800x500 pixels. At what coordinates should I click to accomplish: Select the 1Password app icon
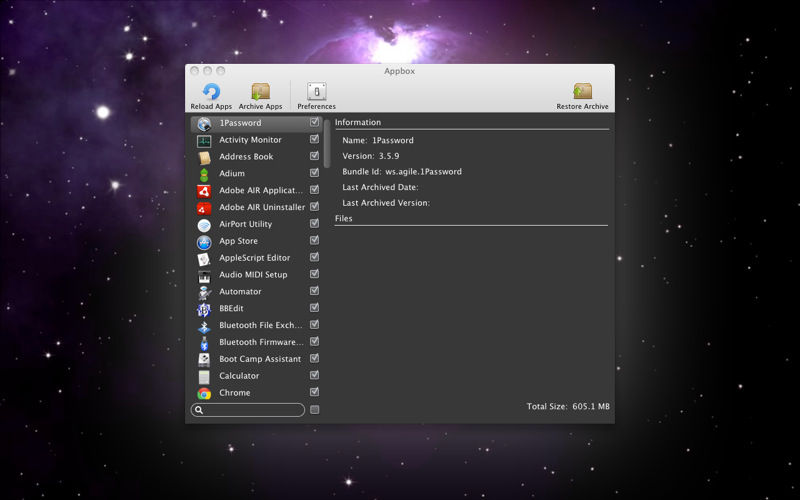[x=204, y=123]
